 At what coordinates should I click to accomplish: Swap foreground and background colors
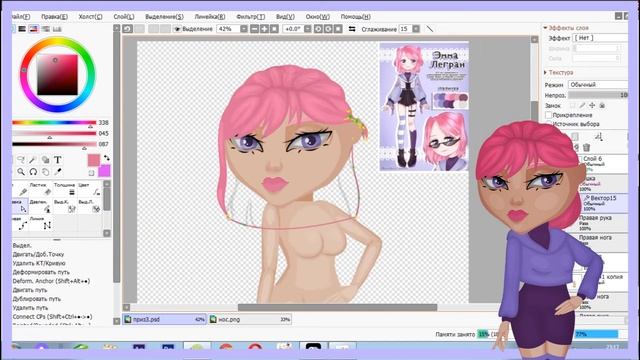point(106,158)
